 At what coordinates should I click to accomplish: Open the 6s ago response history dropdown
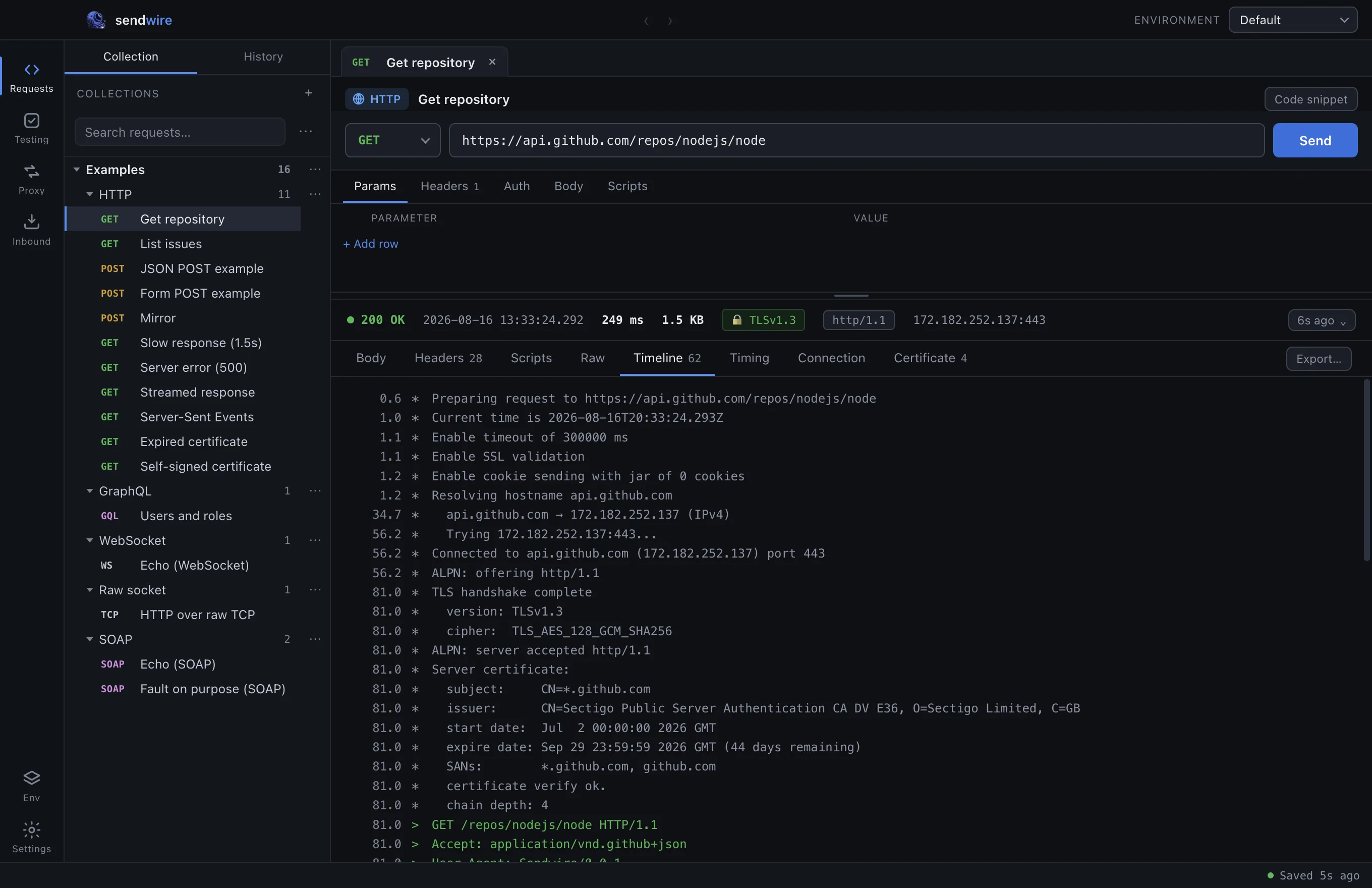click(x=1321, y=320)
